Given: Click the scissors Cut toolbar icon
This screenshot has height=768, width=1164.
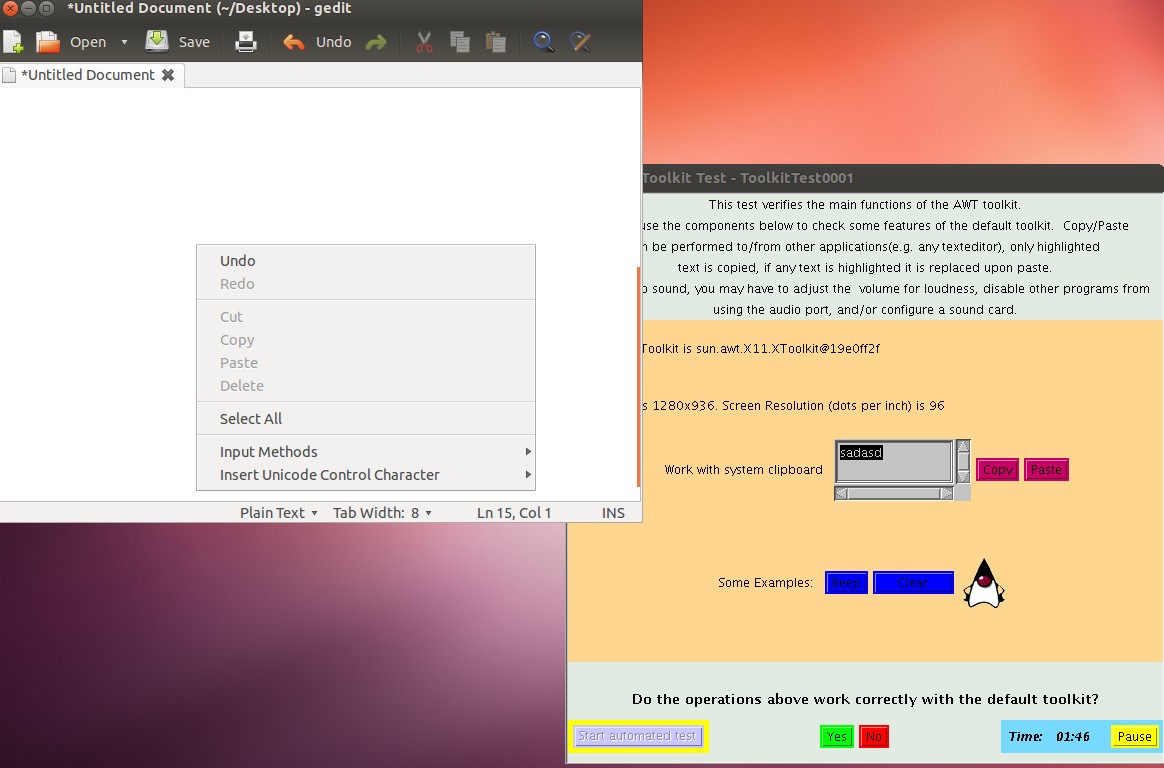Looking at the screenshot, I should pyautogui.click(x=424, y=42).
